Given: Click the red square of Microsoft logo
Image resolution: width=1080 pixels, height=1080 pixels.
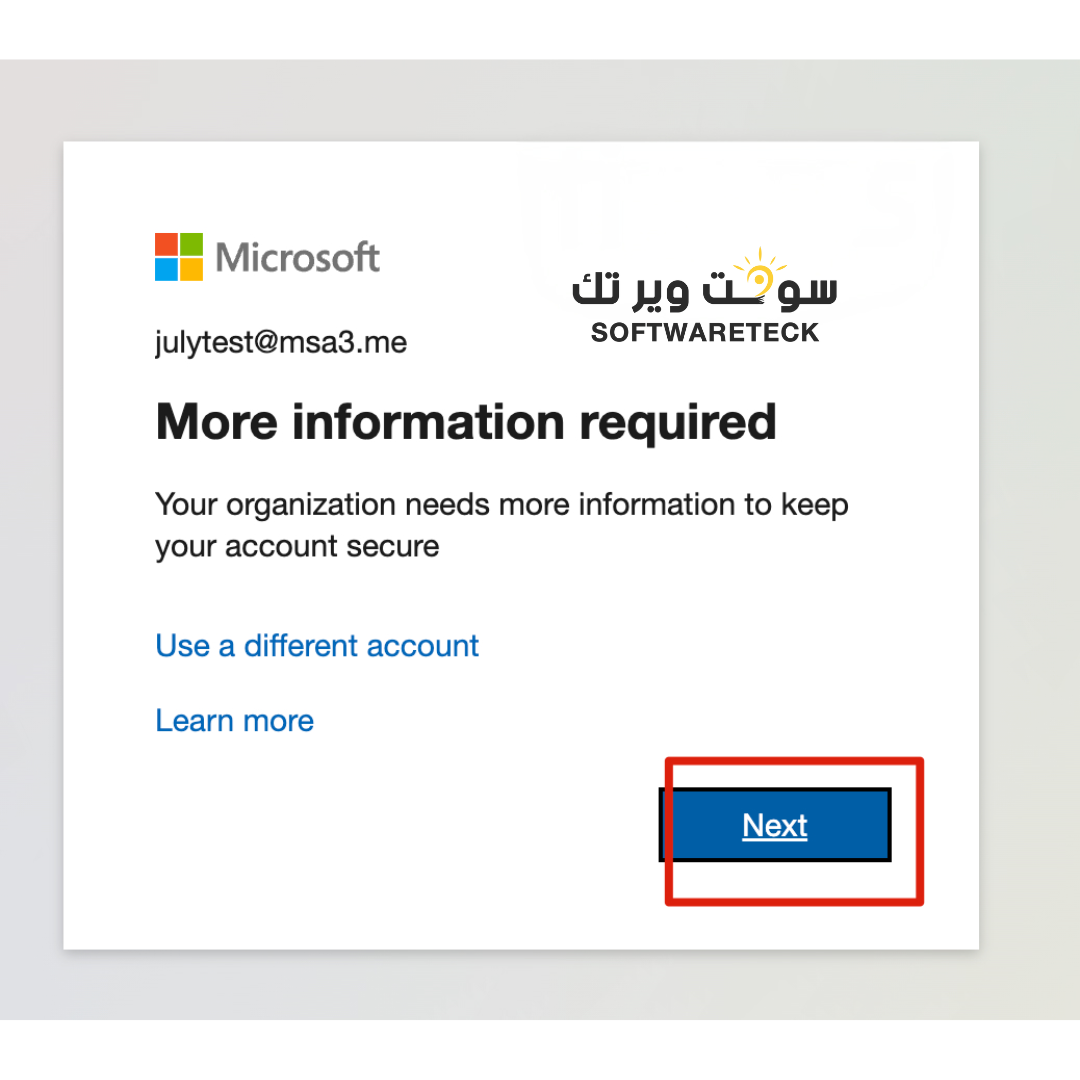Looking at the screenshot, I should coord(167,245).
